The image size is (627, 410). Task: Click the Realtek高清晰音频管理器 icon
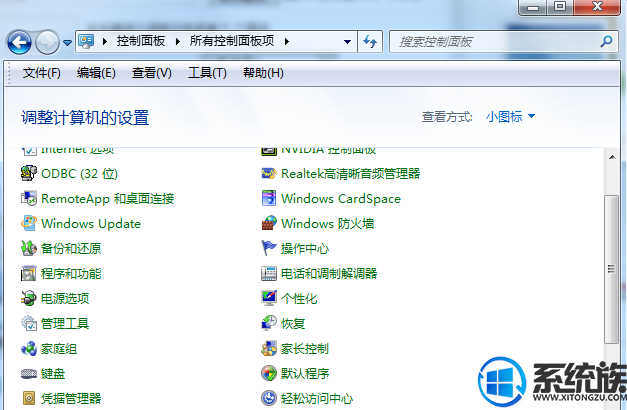[269, 174]
